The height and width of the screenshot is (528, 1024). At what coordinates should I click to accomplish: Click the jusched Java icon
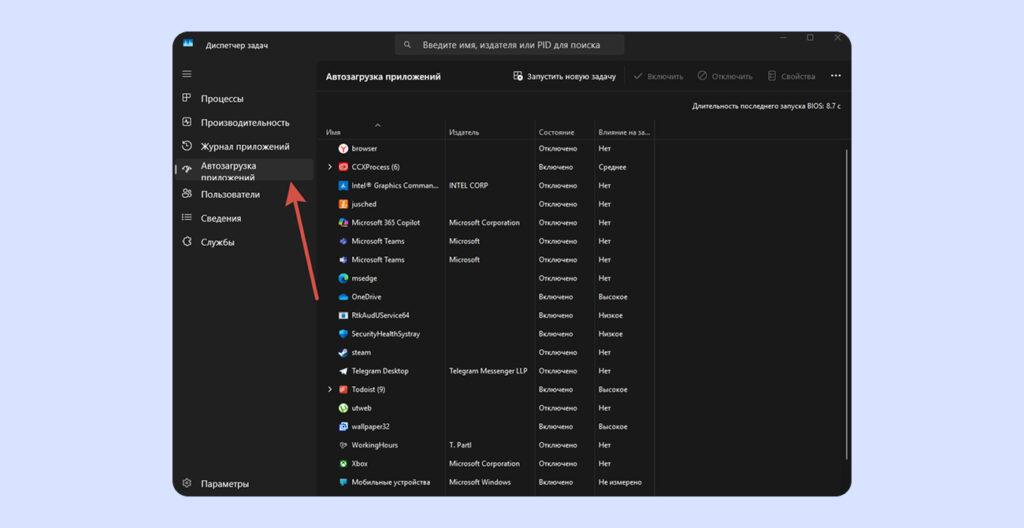point(344,204)
